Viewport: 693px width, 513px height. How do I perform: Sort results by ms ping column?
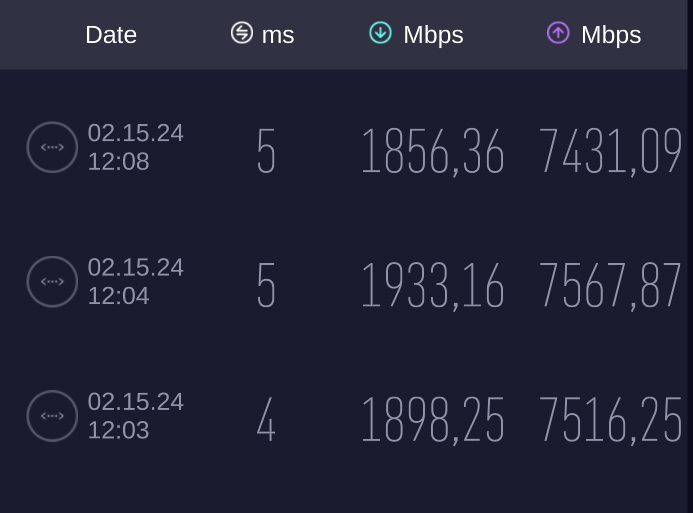tap(278, 35)
